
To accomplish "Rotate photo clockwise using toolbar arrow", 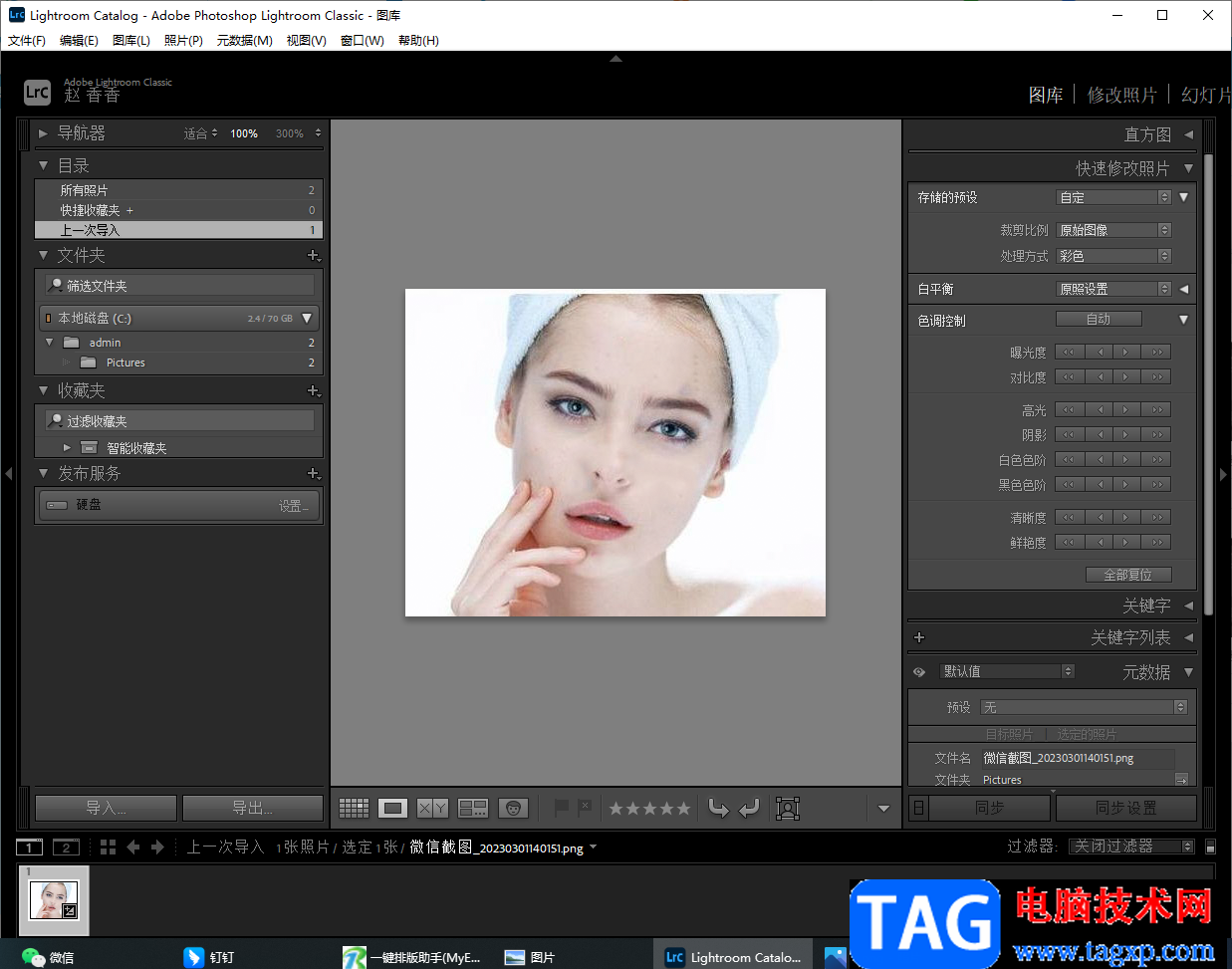I will 749,809.
